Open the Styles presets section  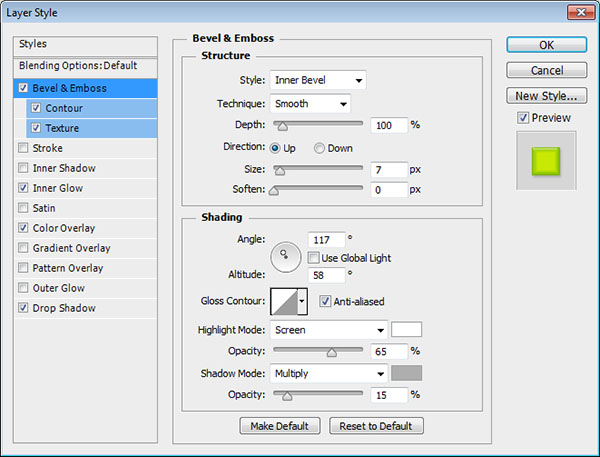(x=85, y=46)
